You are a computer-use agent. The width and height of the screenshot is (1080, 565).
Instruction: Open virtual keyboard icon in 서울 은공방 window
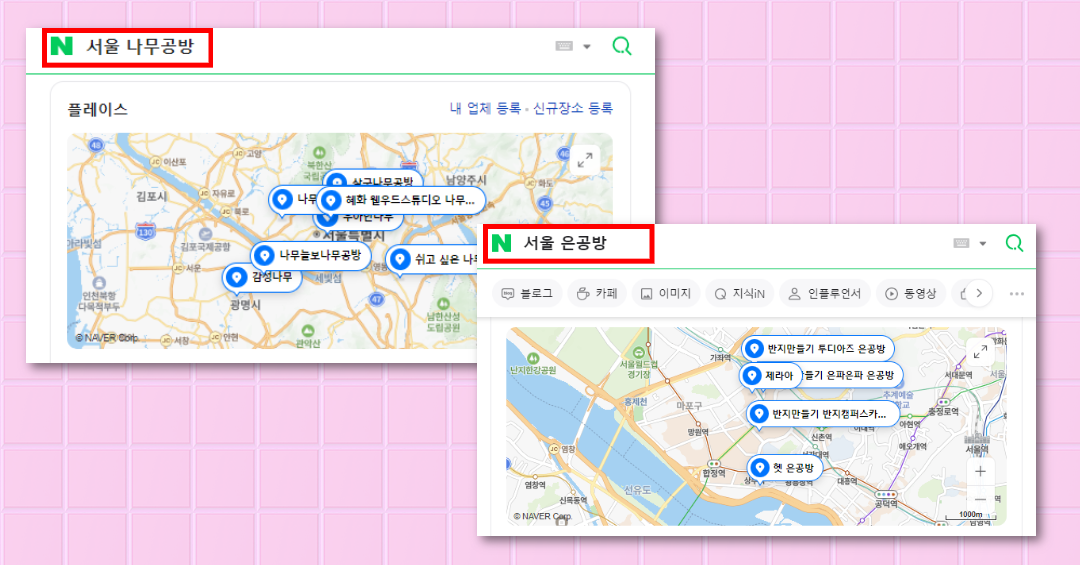[962, 243]
